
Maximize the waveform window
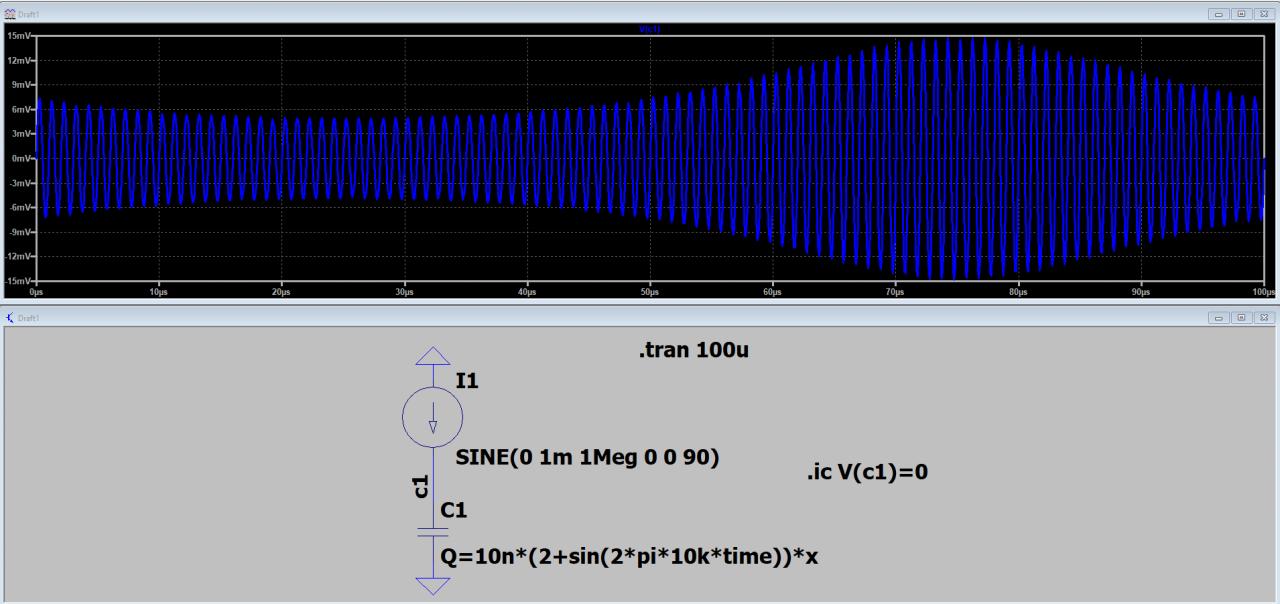(1242, 14)
